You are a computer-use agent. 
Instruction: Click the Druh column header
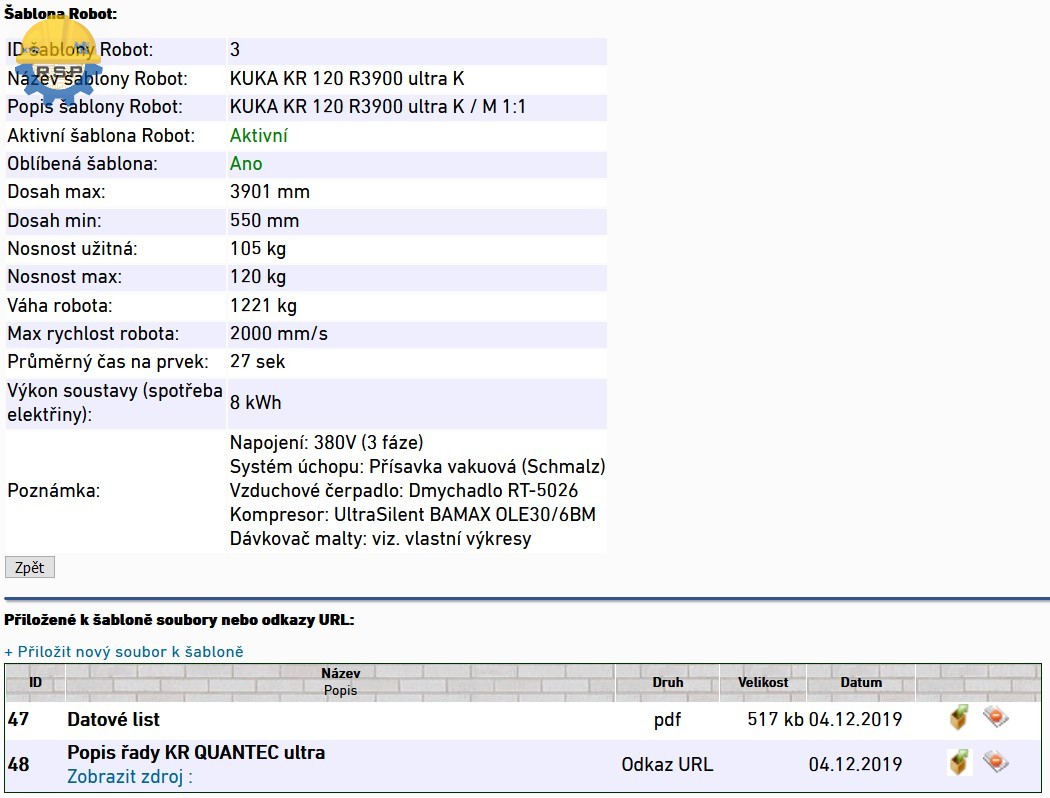[668, 682]
